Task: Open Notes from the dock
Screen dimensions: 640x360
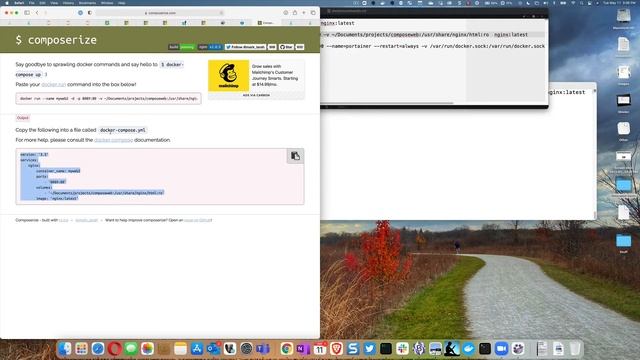Action: (180, 349)
